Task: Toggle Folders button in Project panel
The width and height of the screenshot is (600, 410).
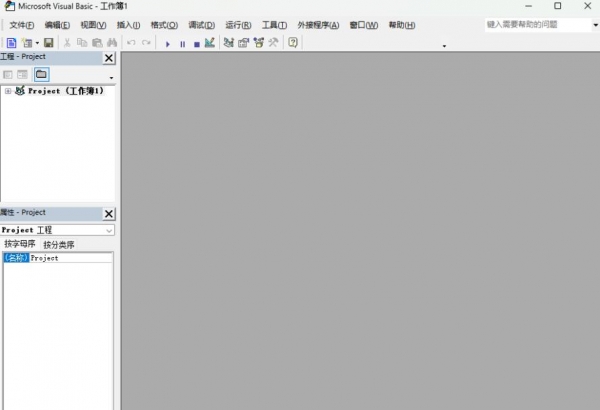Action: 41,74
